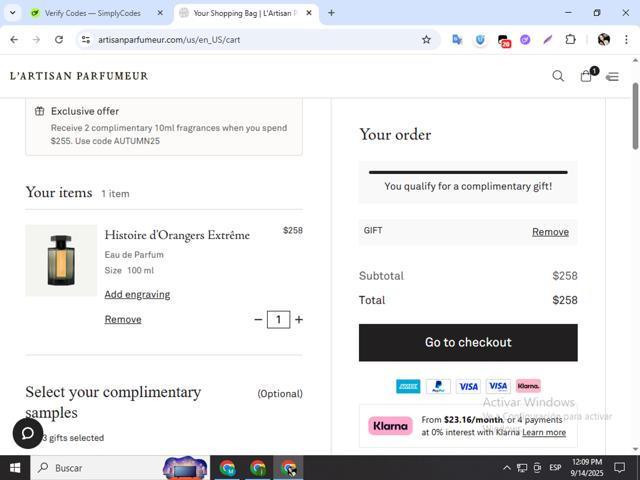Open the Windows notification center icon

click(x=620, y=468)
